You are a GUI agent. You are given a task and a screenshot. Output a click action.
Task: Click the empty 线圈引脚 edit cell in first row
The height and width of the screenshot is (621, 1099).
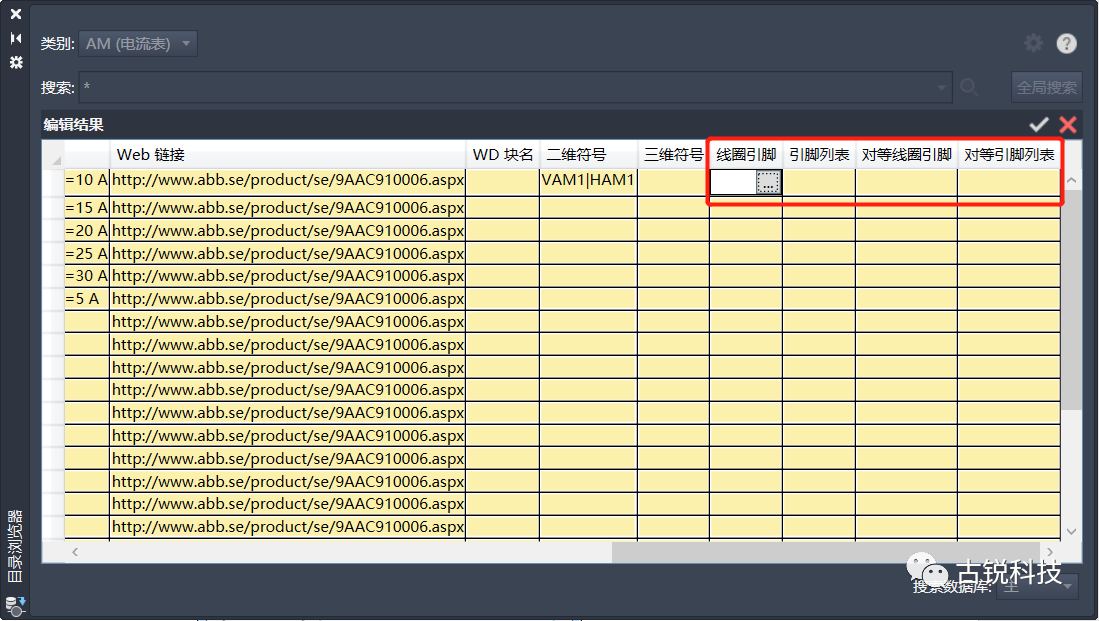(733, 182)
